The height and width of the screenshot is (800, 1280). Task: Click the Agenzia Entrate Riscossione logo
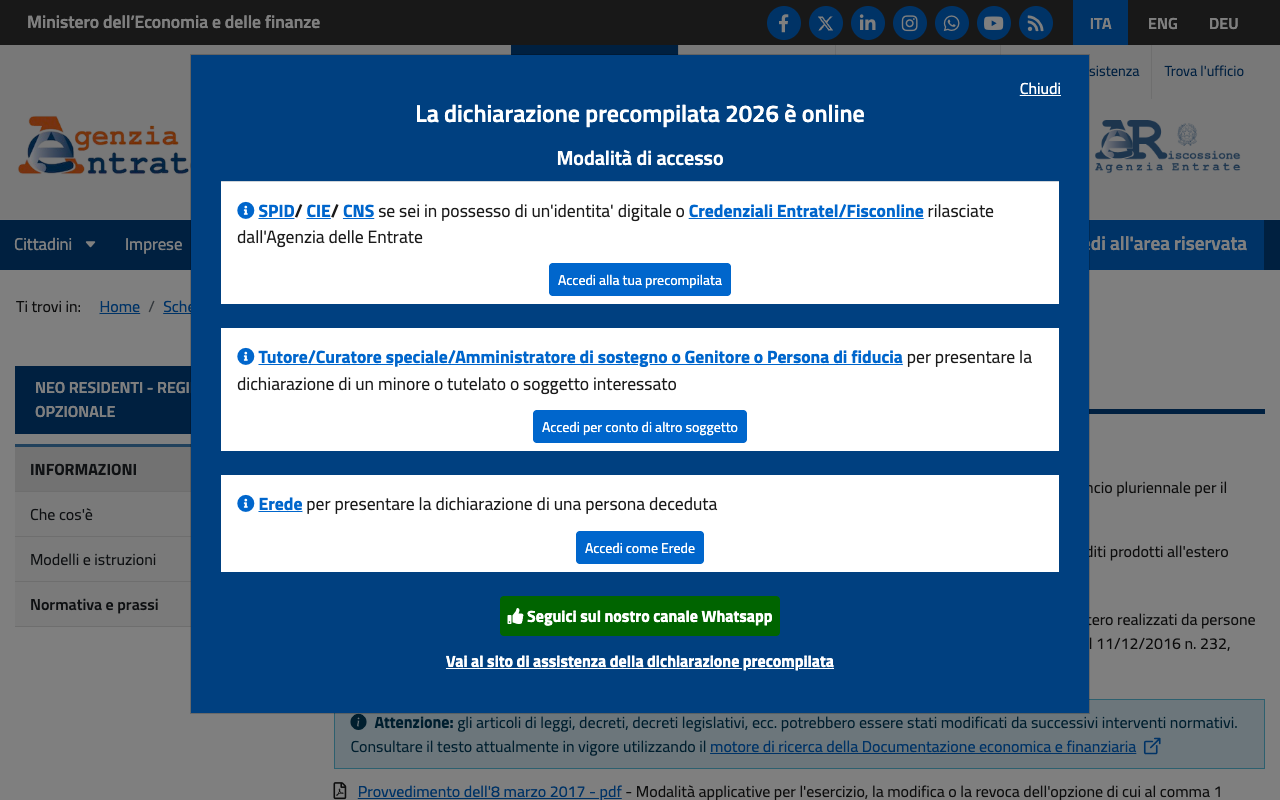point(1168,146)
